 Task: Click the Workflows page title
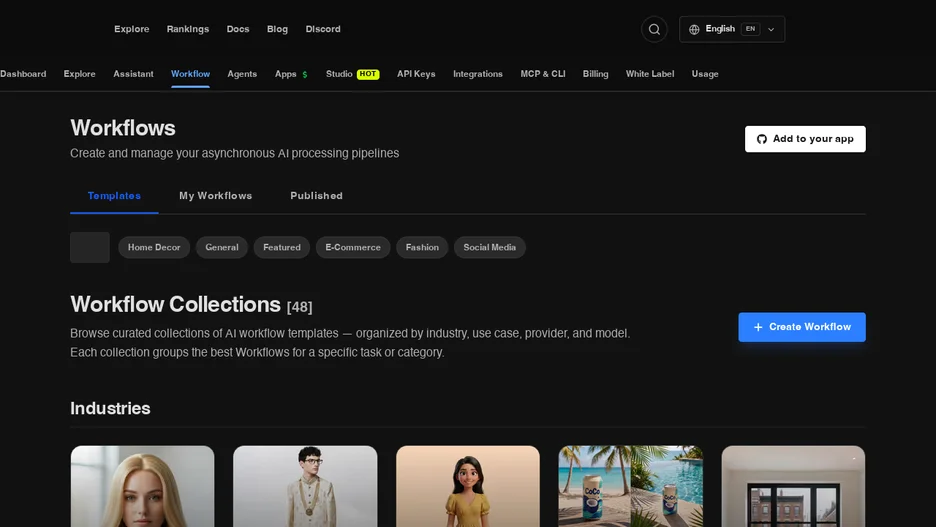click(x=123, y=128)
